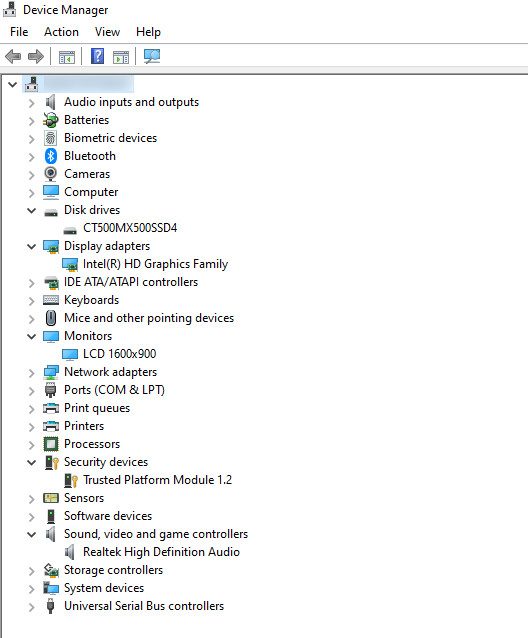Screen dimensions: 528x638
Task: Click the System devices folder icon
Action: tap(51, 588)
